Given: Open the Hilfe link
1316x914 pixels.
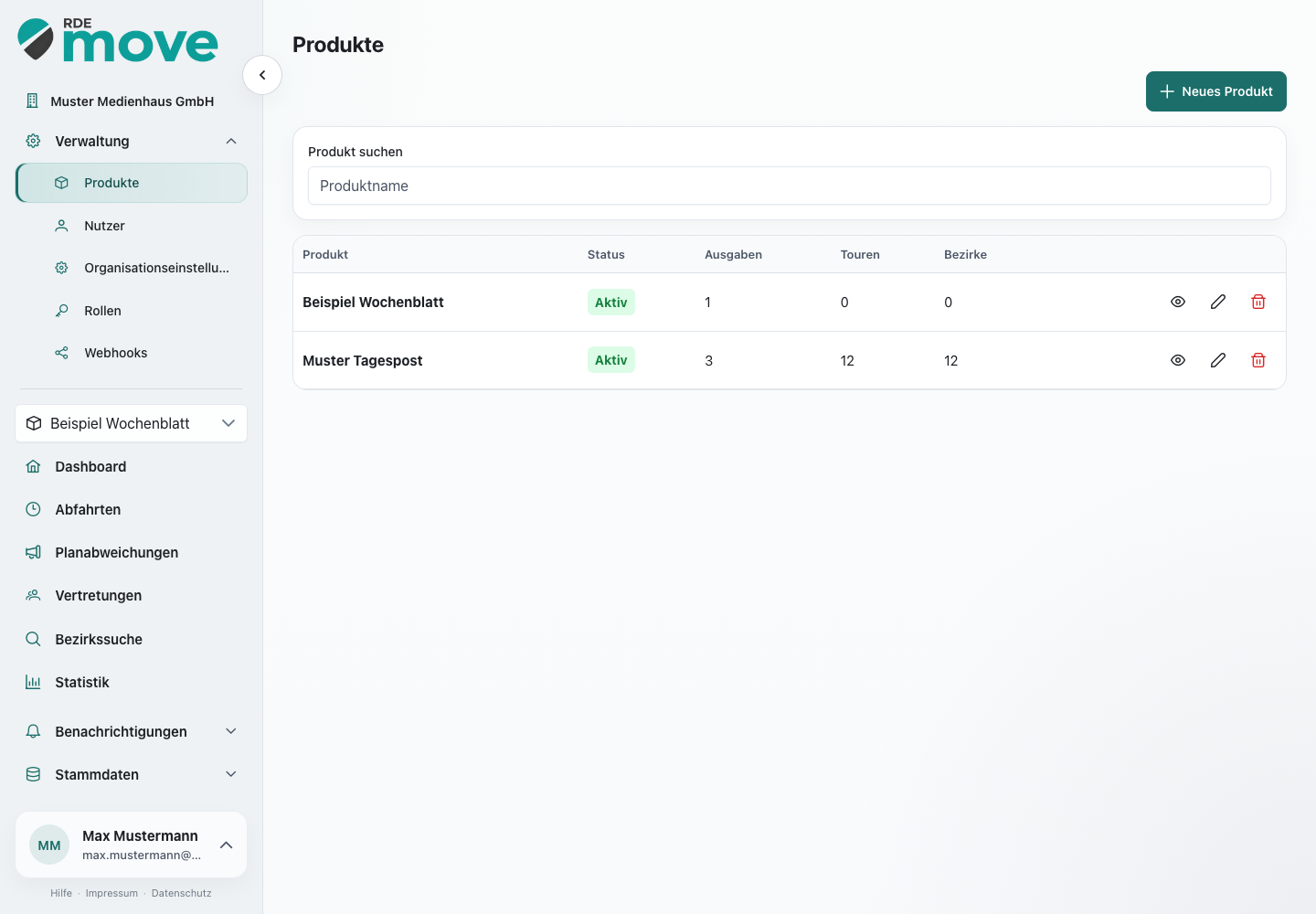Looking at the screenshot, I should 61,893.
